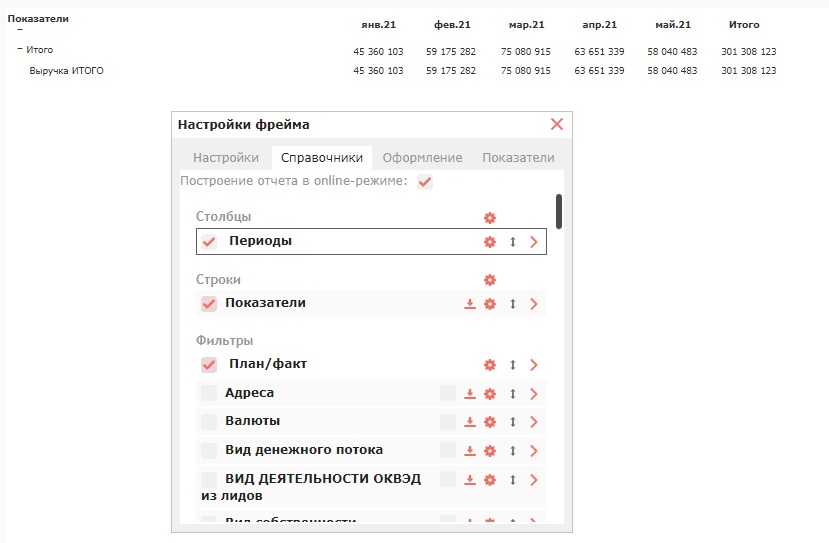This screenshot has height=543, width=829.
Task: Click move arrows icon on ВИД ДЕЯТЕЛЬНОСТИ ОКВЭД
Action: click(x=512, y=480)
